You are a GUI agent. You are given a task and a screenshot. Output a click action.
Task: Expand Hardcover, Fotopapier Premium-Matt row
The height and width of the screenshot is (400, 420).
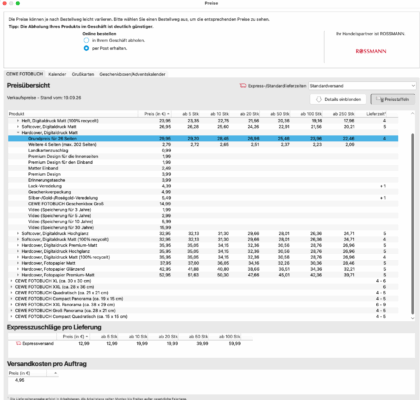18,275
